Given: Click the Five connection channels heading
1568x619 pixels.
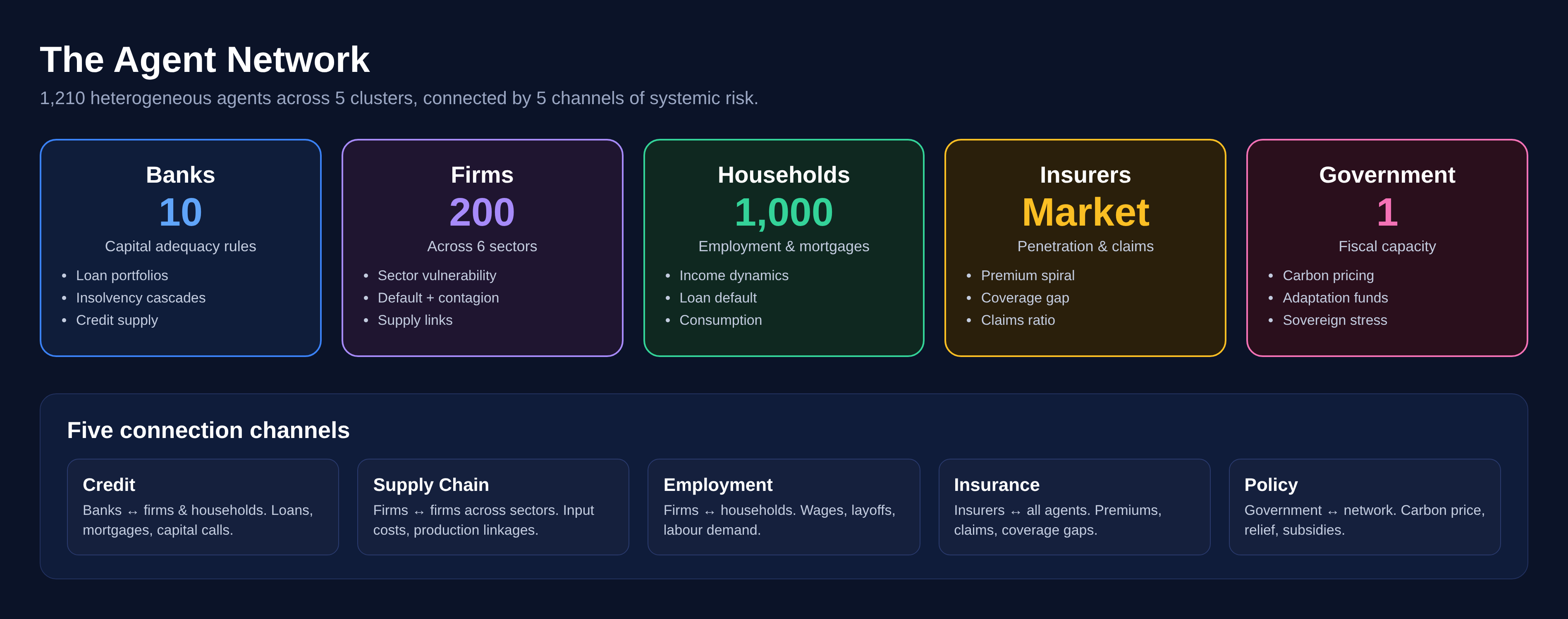Looking at the screenshot, I should point(208,431).
